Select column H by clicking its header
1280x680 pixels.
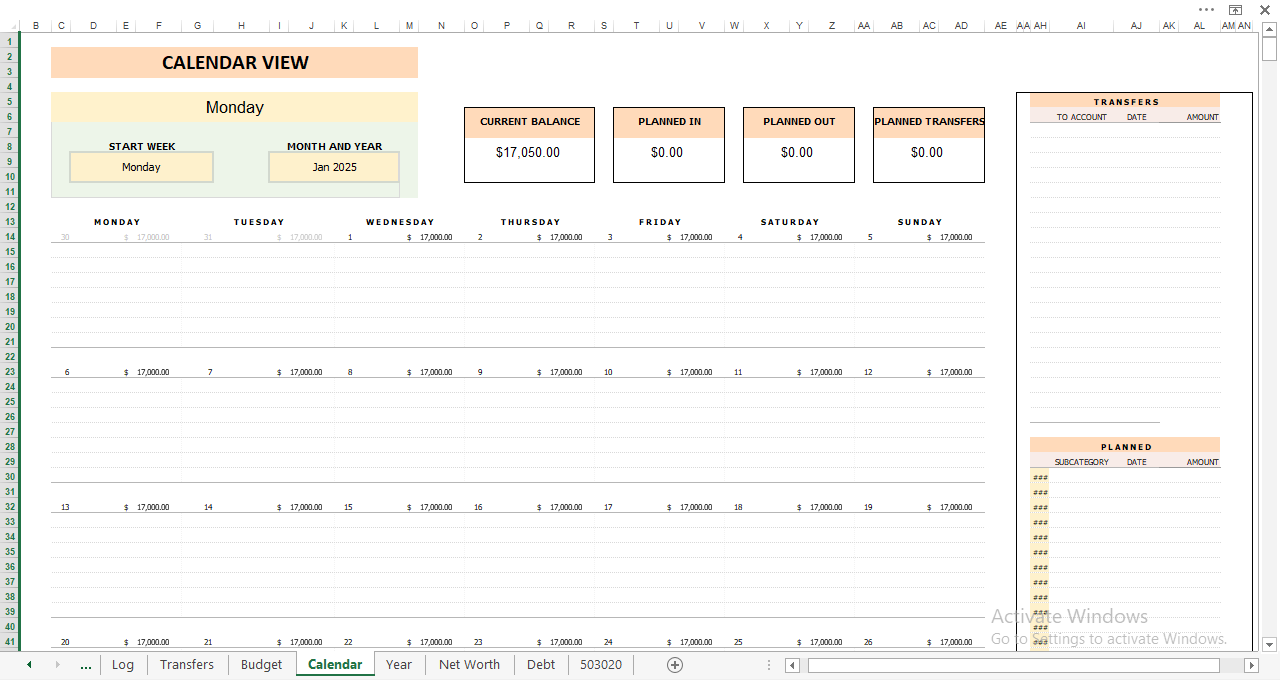241,26
